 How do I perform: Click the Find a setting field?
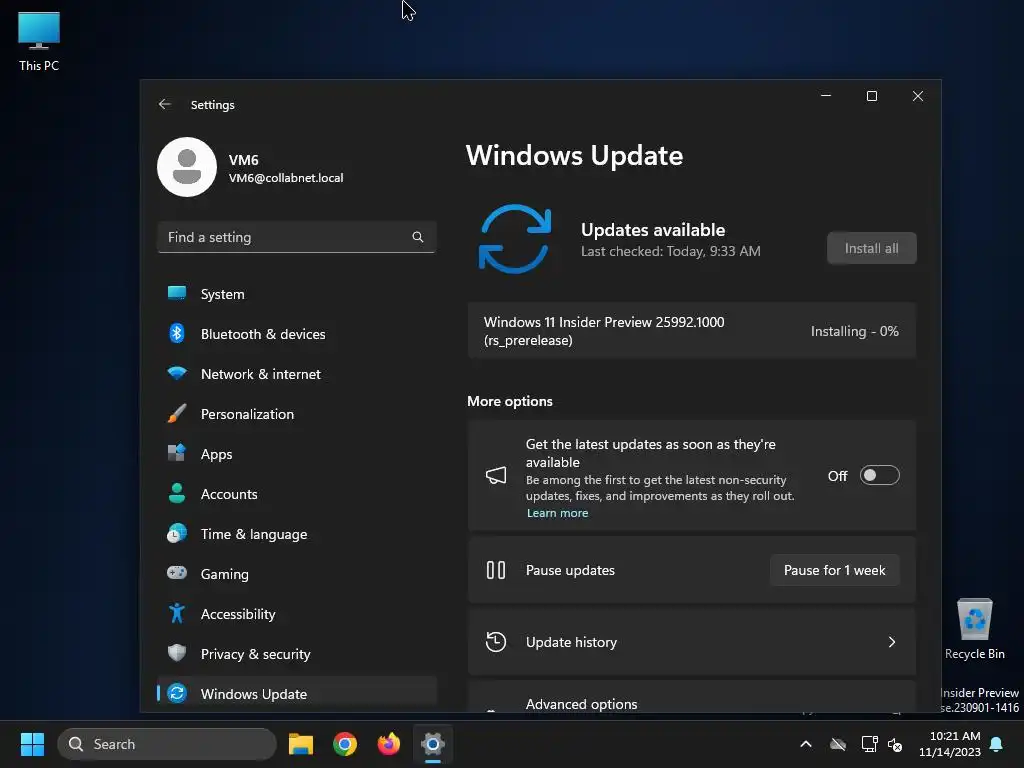pos(296,237)
